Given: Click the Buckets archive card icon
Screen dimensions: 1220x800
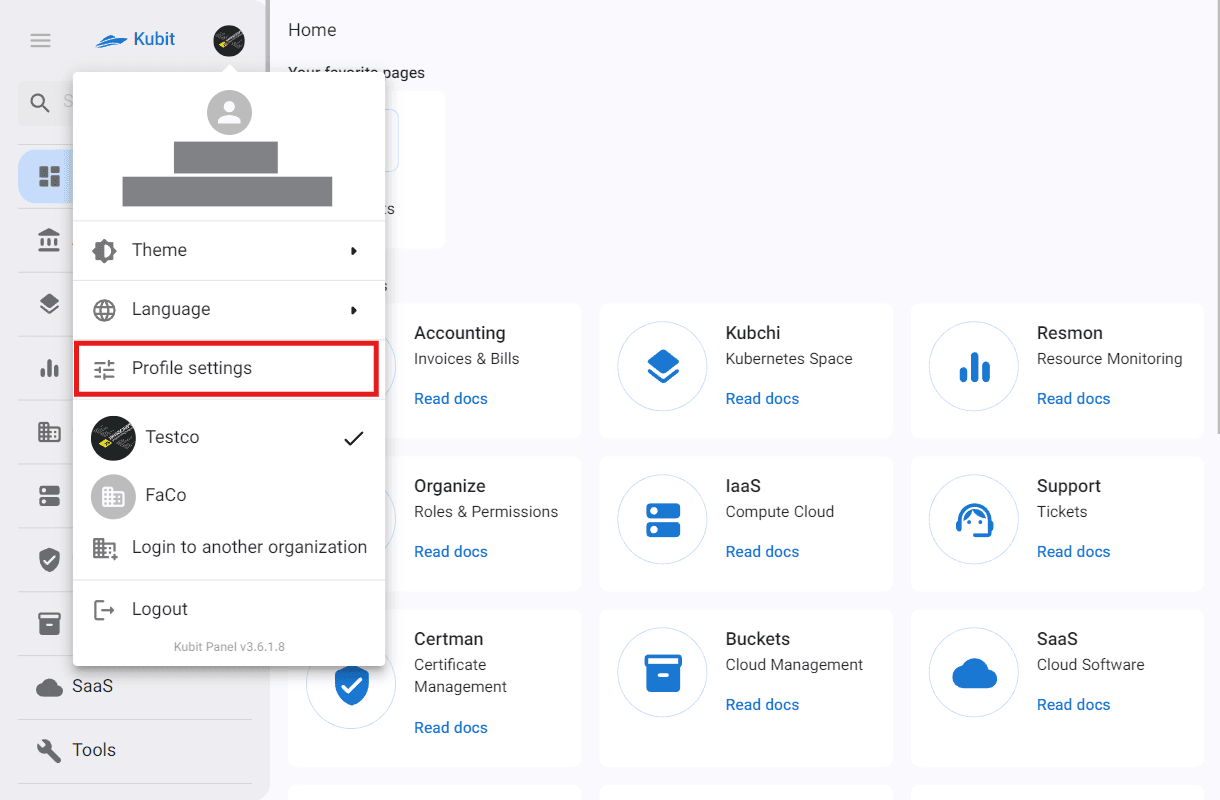Looking at the screenshot, I should tap(663, 673).
